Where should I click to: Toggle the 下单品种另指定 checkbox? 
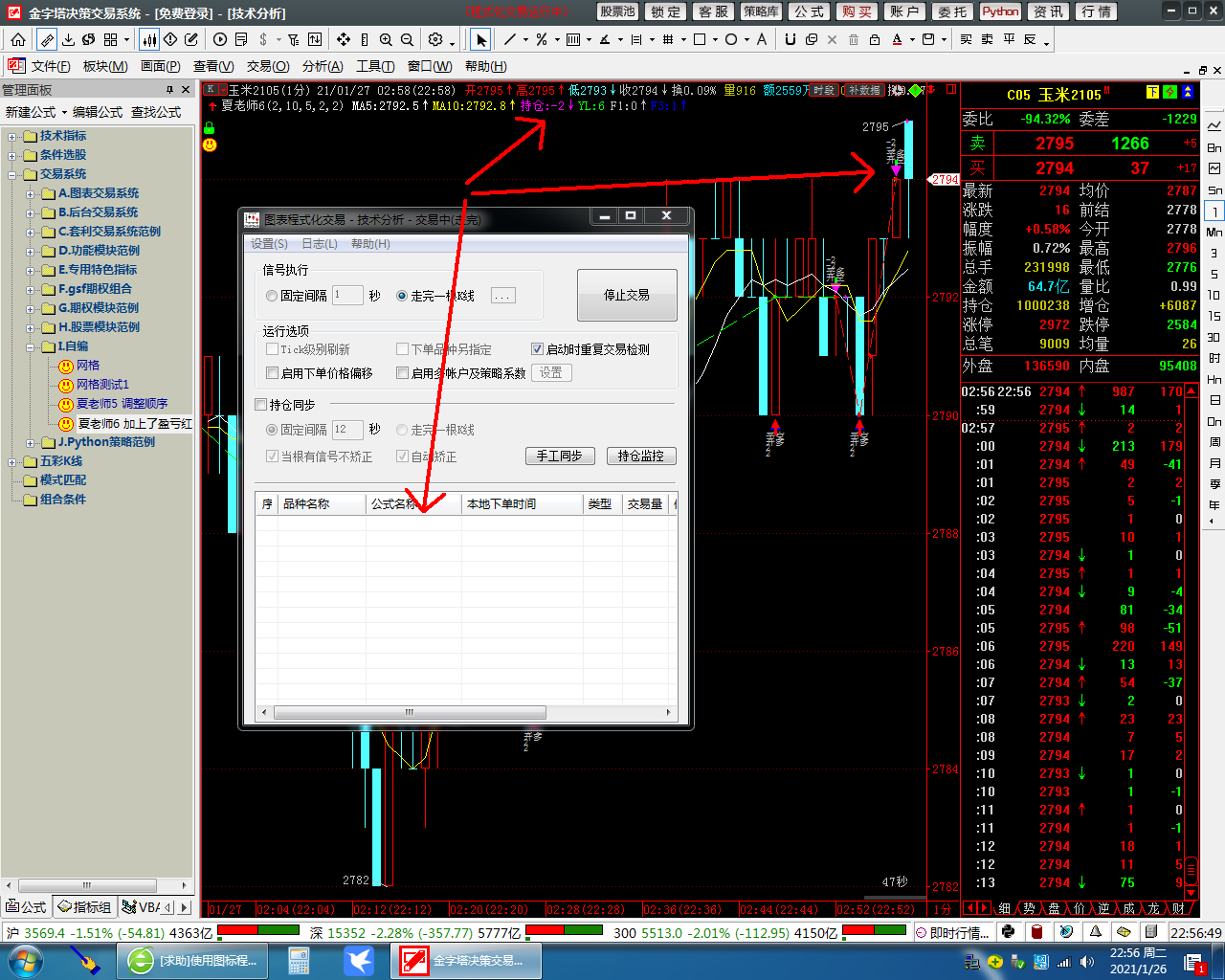coord(403,349)
